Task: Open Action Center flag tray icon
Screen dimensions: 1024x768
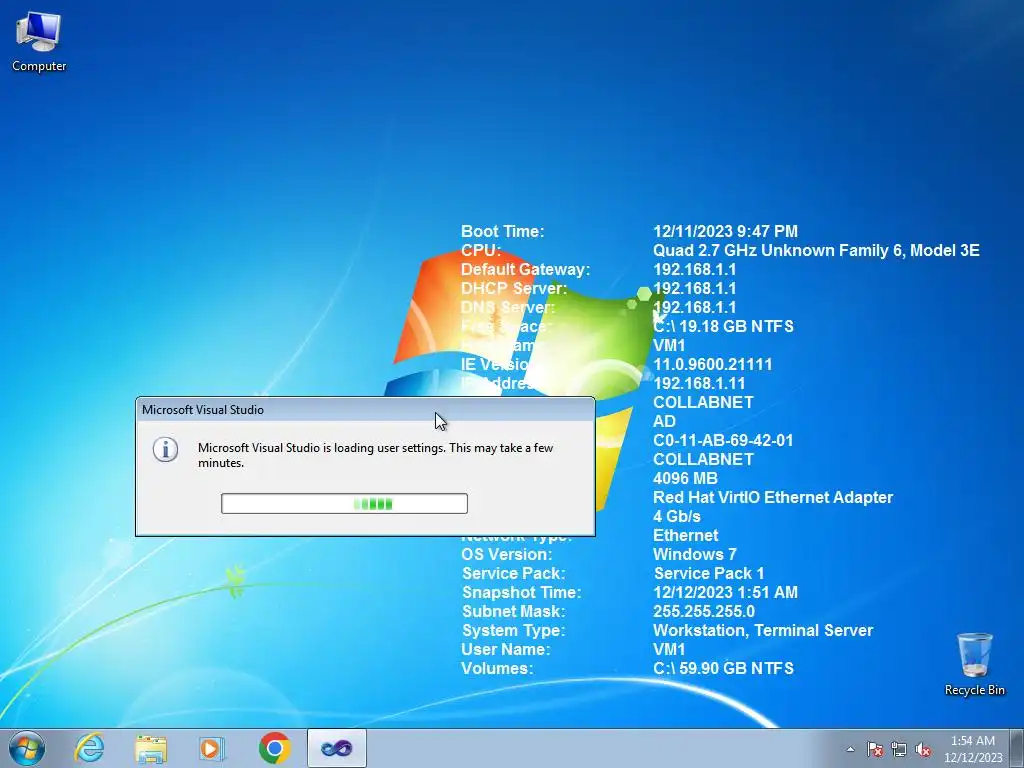Action: tap(875, 749)
